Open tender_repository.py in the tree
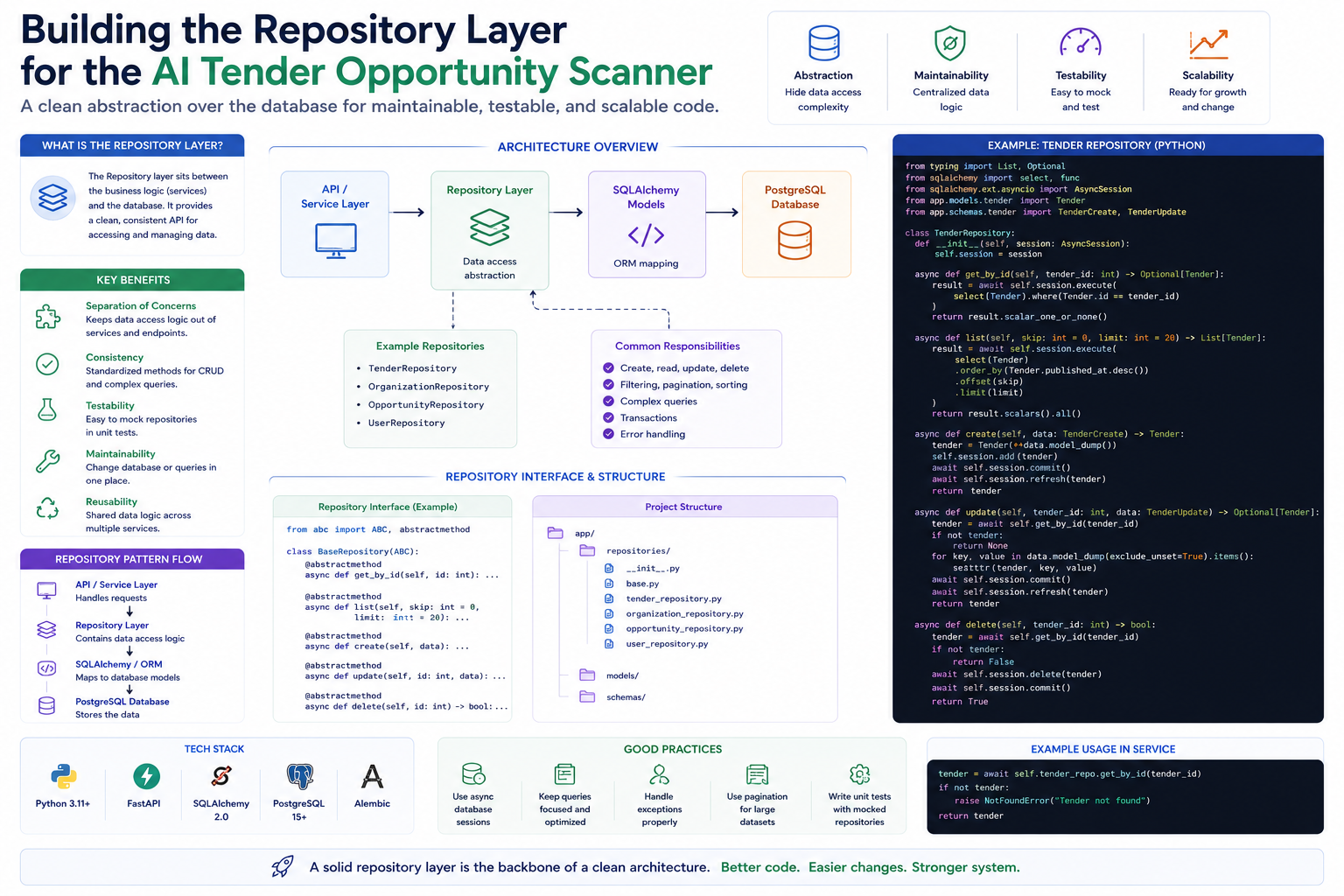The width and height of the screenshot is (1344, 896). click(x=673, y=599)
